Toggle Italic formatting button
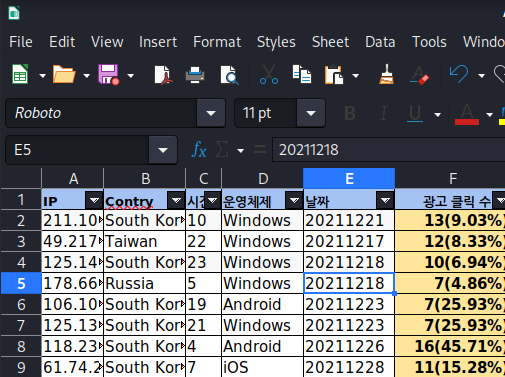Image resolution: width=505 pixels, height=377 pixels. tap(384, 113)
